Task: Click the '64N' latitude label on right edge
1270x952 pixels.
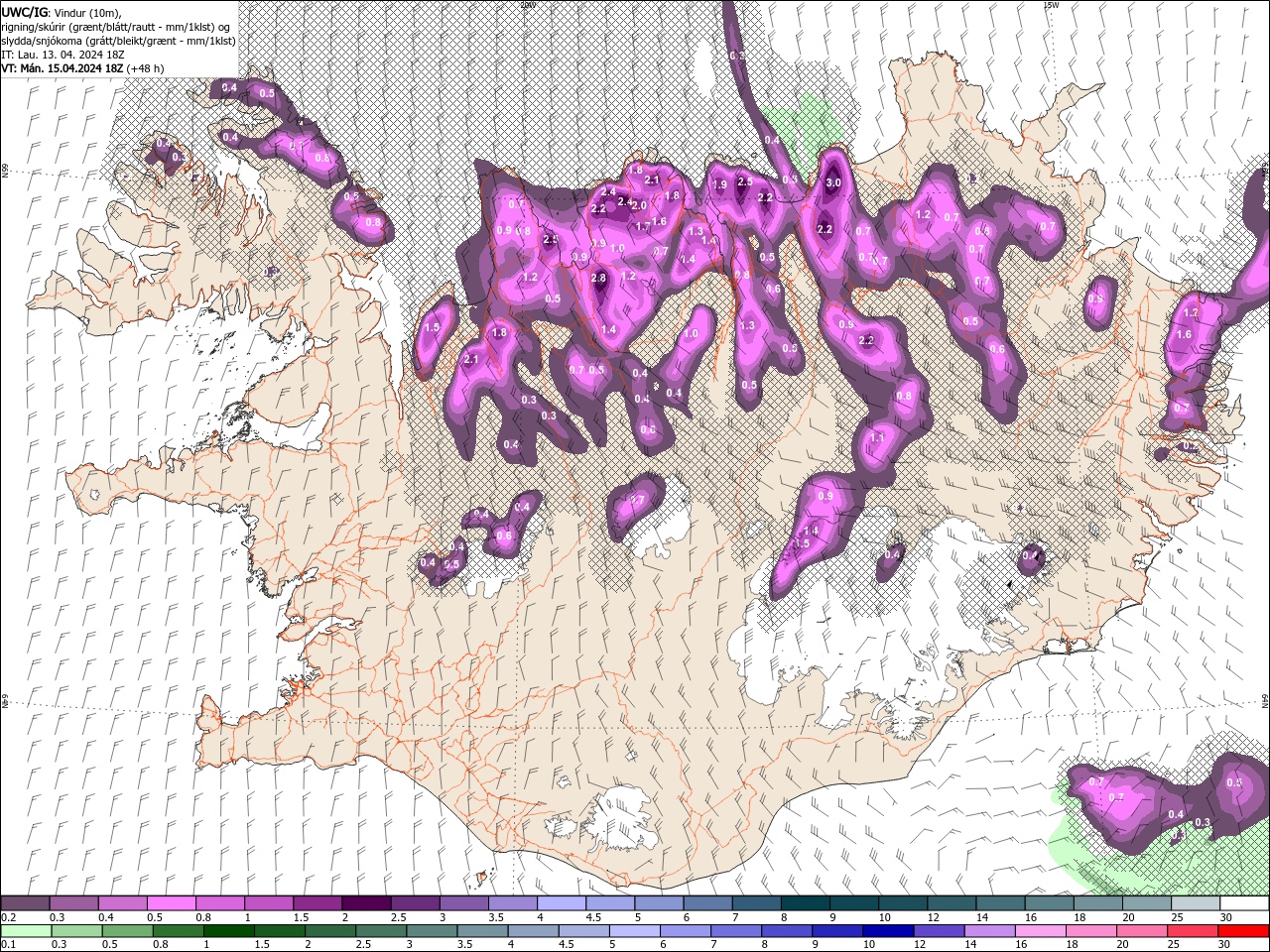Action: pyautogui.click(x=1265, y=700)
